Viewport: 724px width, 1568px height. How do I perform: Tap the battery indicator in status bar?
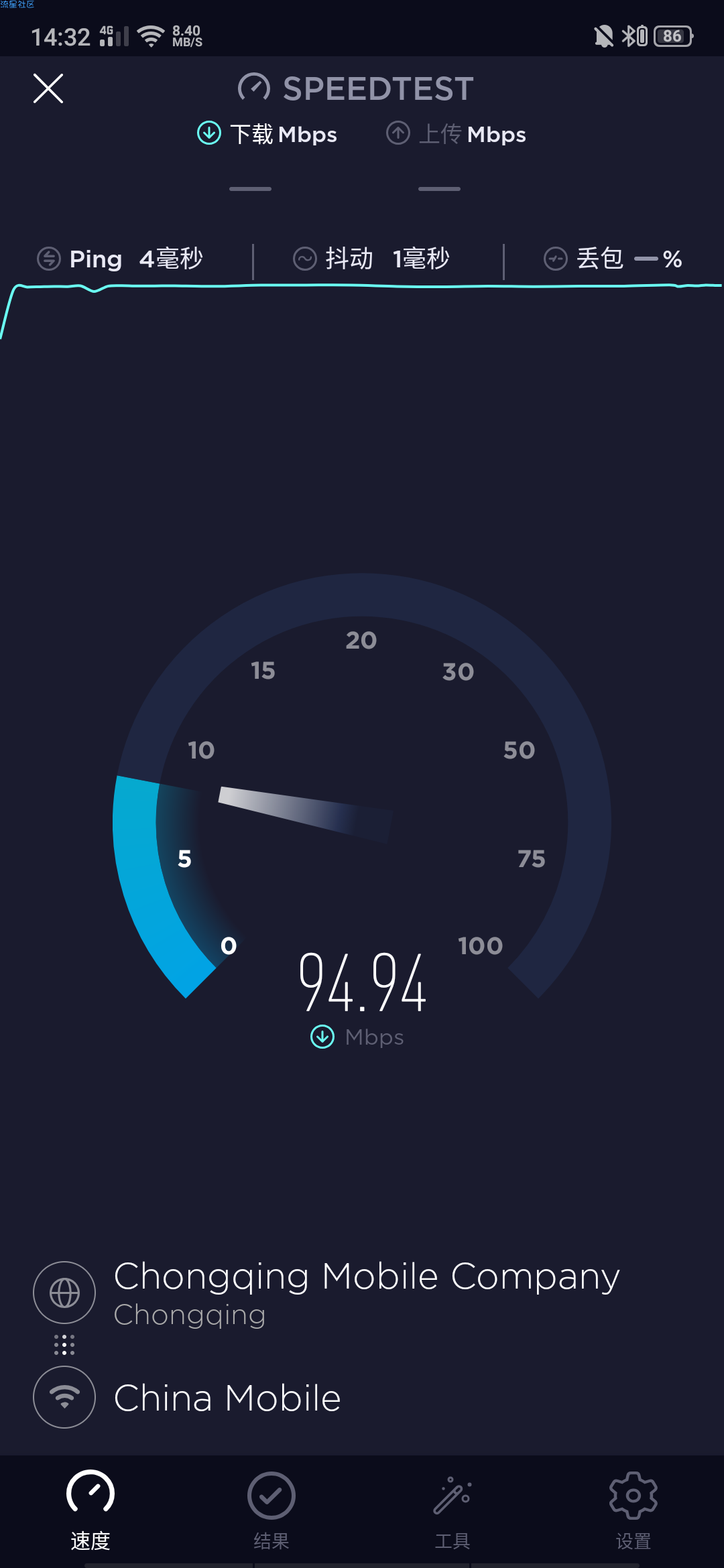click(673, 36)
